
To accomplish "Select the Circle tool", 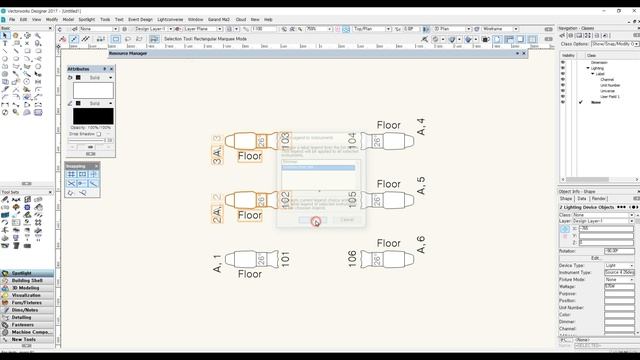I will (5, 59).
